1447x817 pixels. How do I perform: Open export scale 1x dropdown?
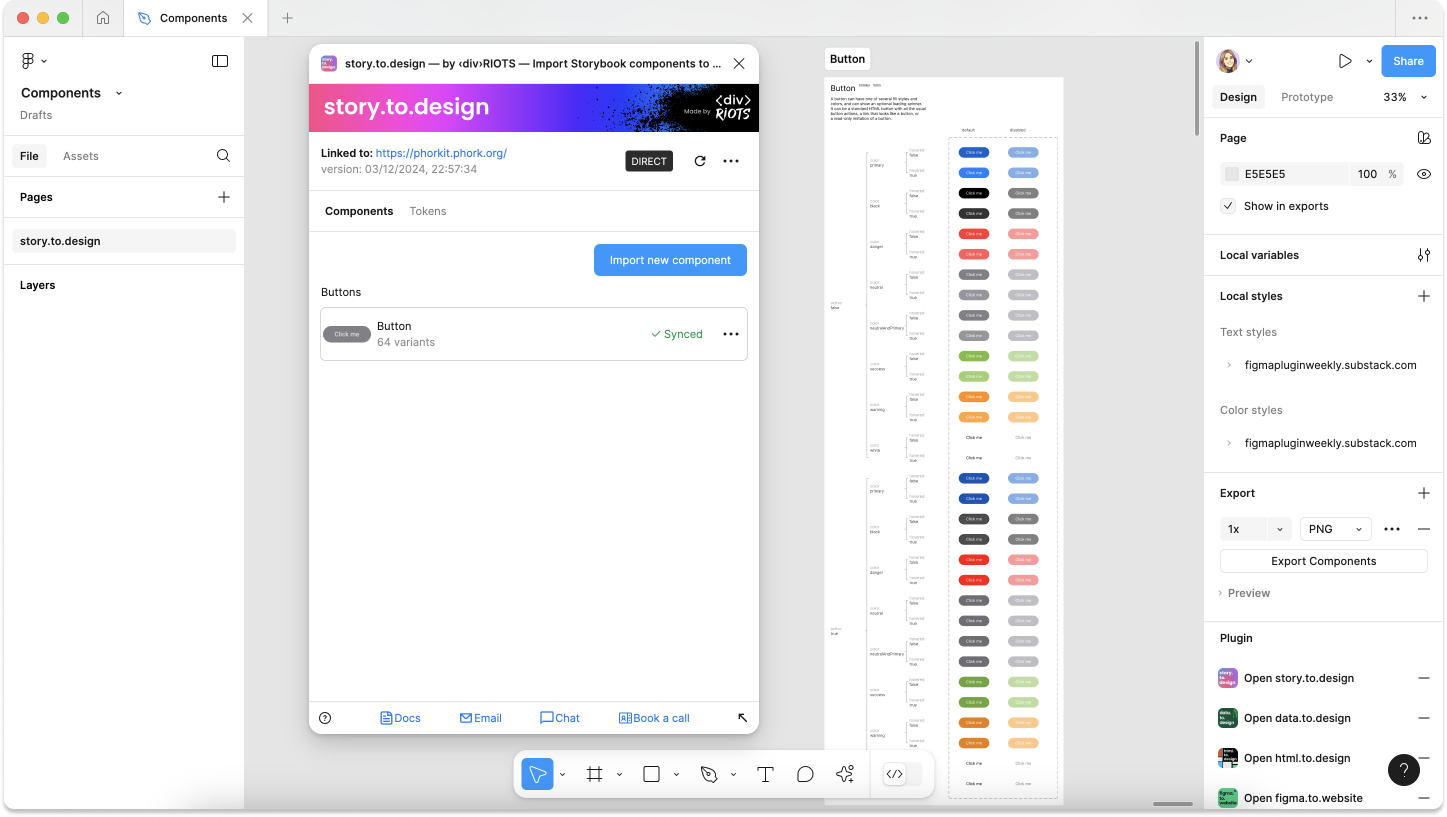pyautogui.click(x=1256, y=529)
